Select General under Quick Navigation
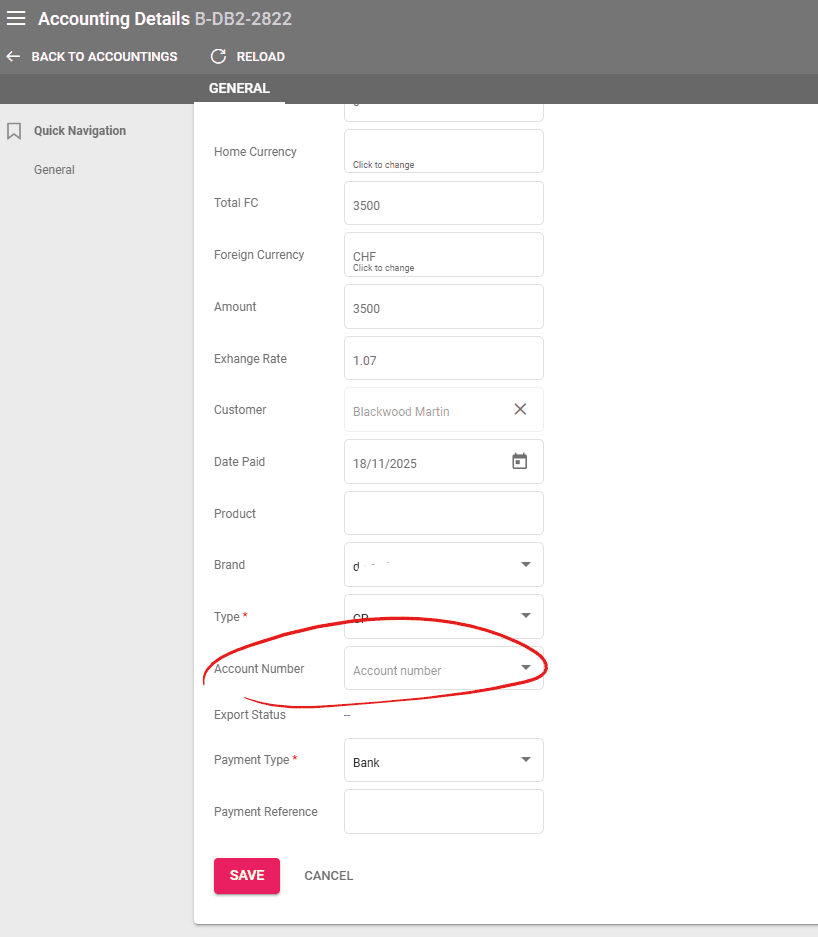 (x=54, y=169)
